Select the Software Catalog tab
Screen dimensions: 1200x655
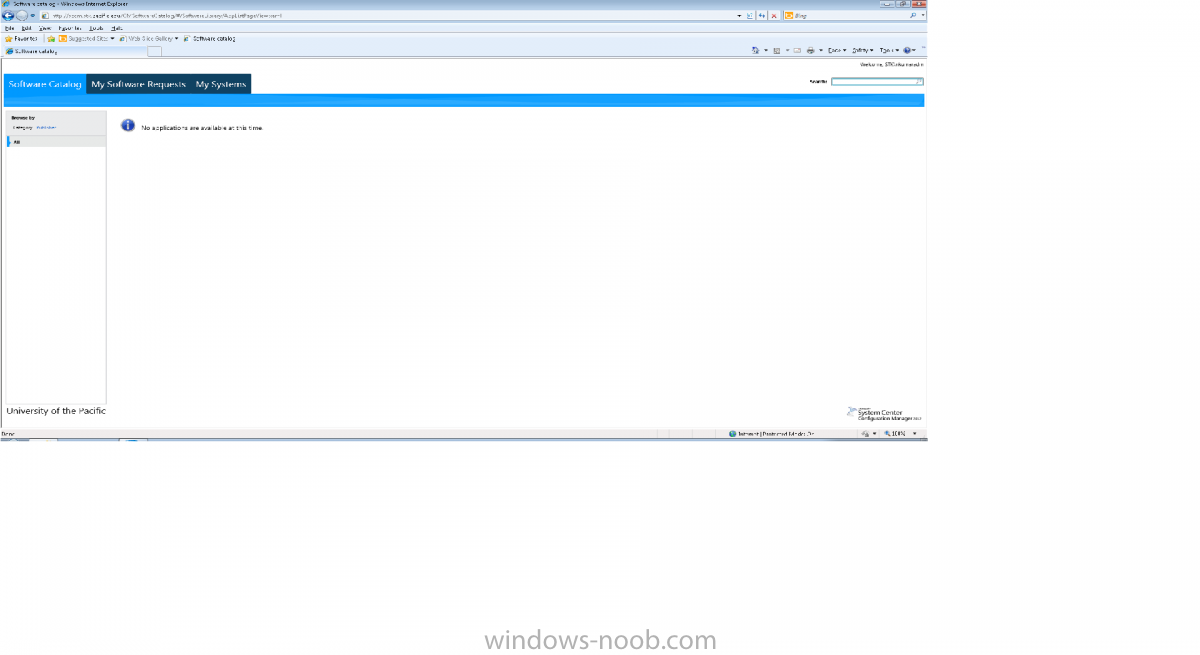click(45, 85)
